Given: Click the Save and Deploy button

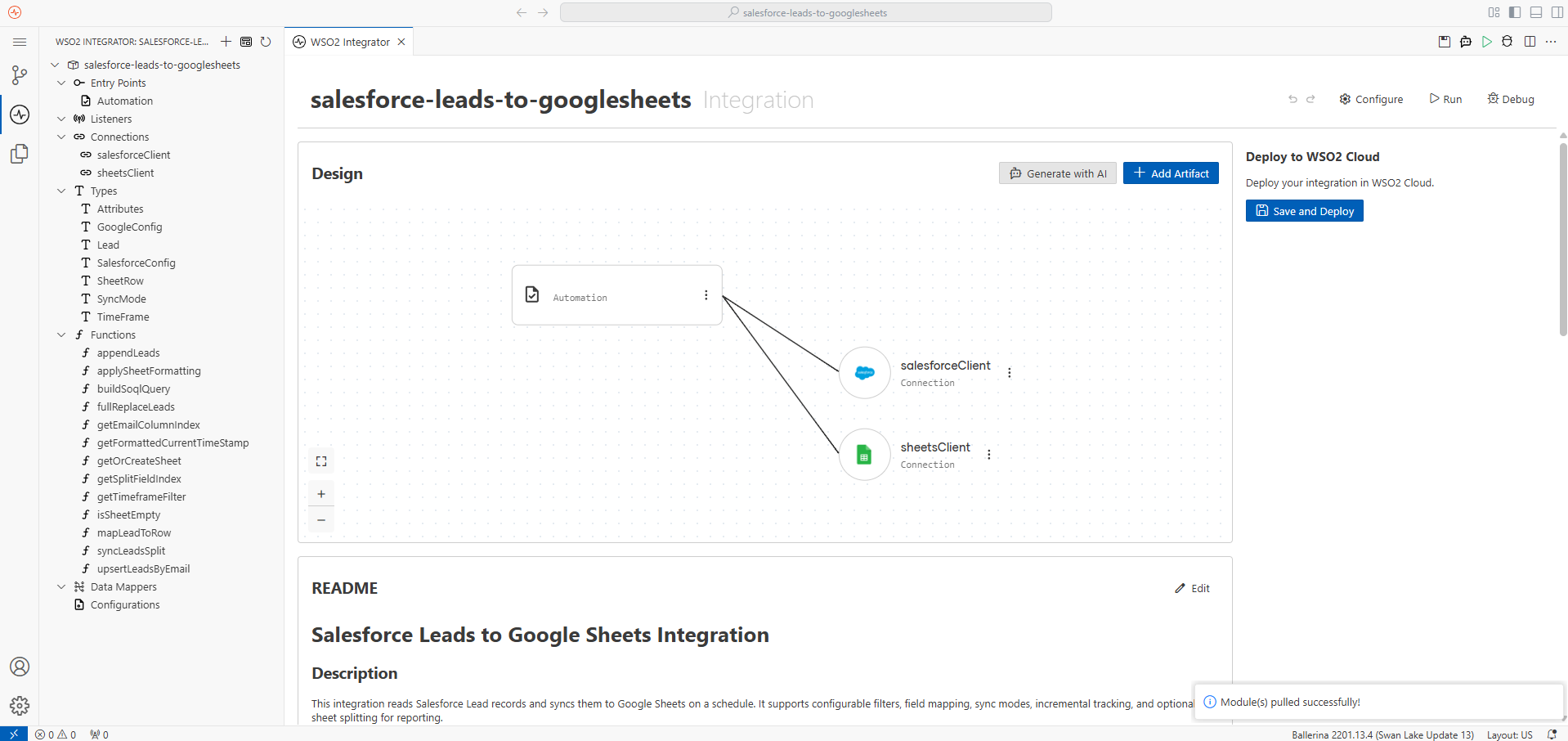Looking at the screenshot, I should click(x=1305, y=211).
